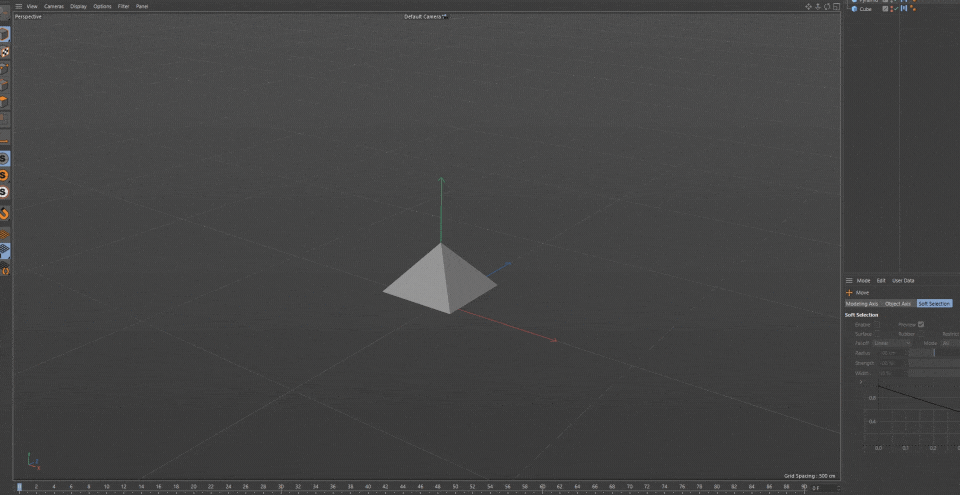This screenshot has width=960, height=495.
Task: Click the viewport zoom camera icon
Action: click(x=817, y=6)
